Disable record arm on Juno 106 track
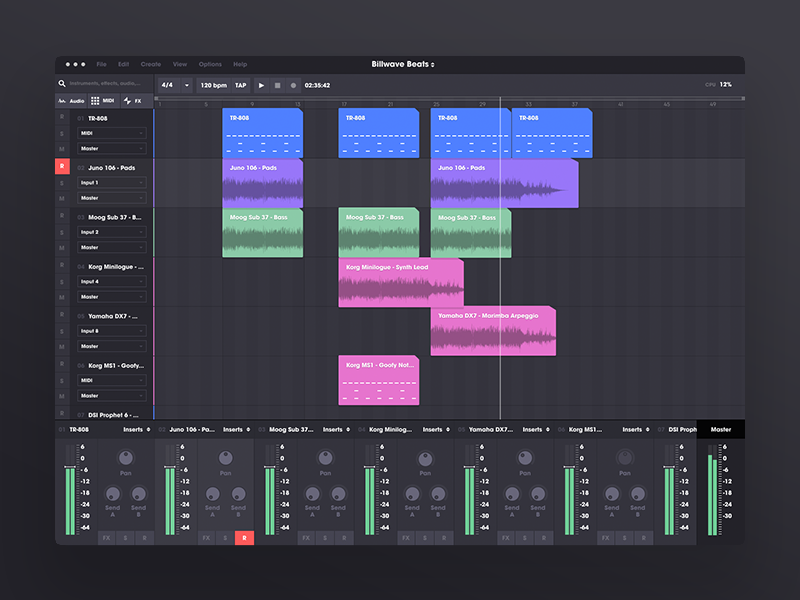800x600 pixels. [62, 166]
